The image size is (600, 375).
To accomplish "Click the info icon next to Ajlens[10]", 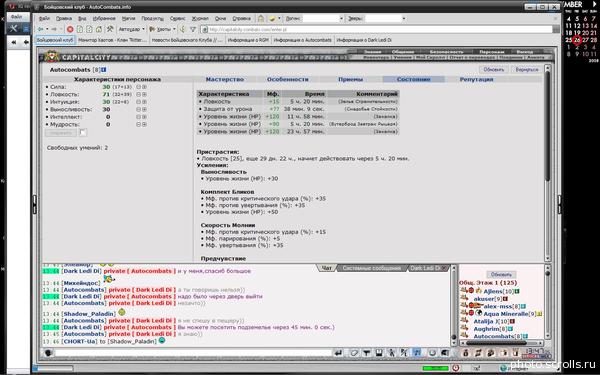I will [x=517, y=292].
